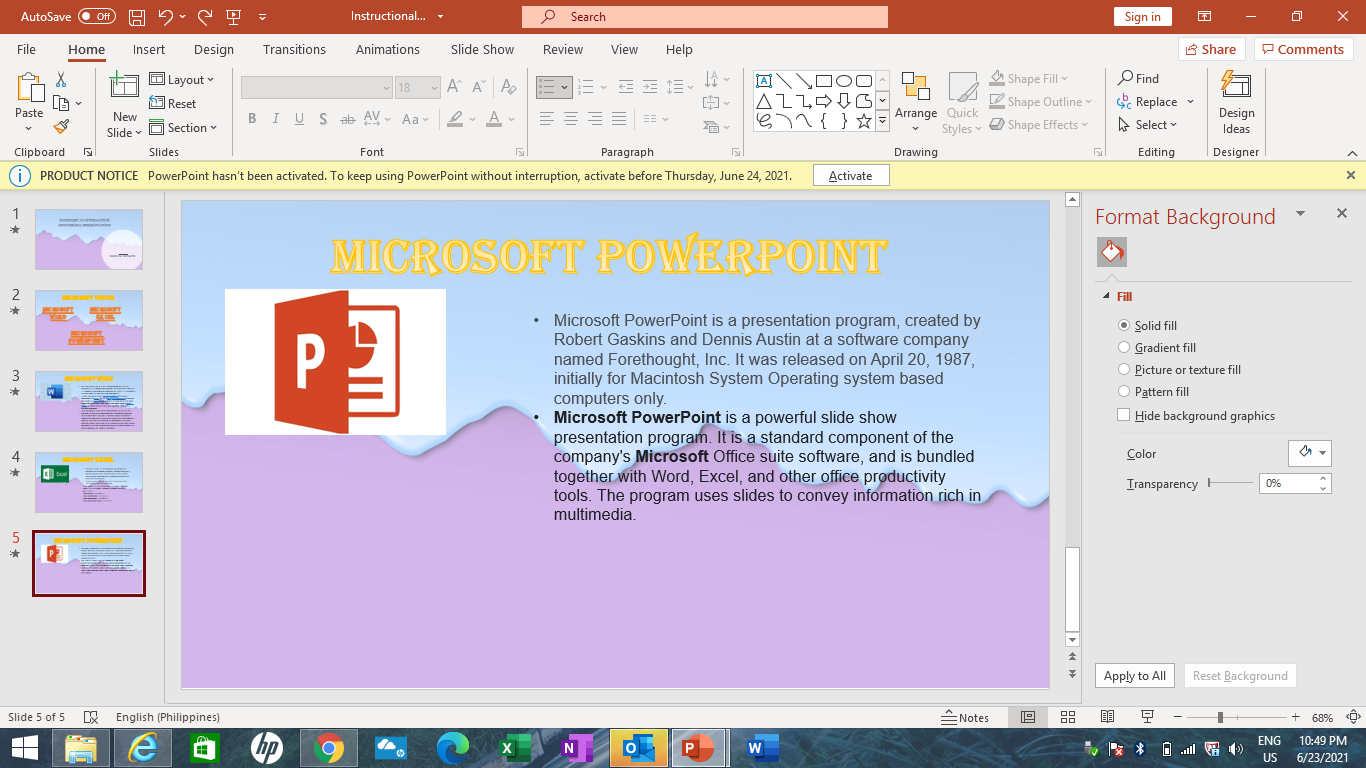Adjust the zoom slider in status bar

[1220, 717]
